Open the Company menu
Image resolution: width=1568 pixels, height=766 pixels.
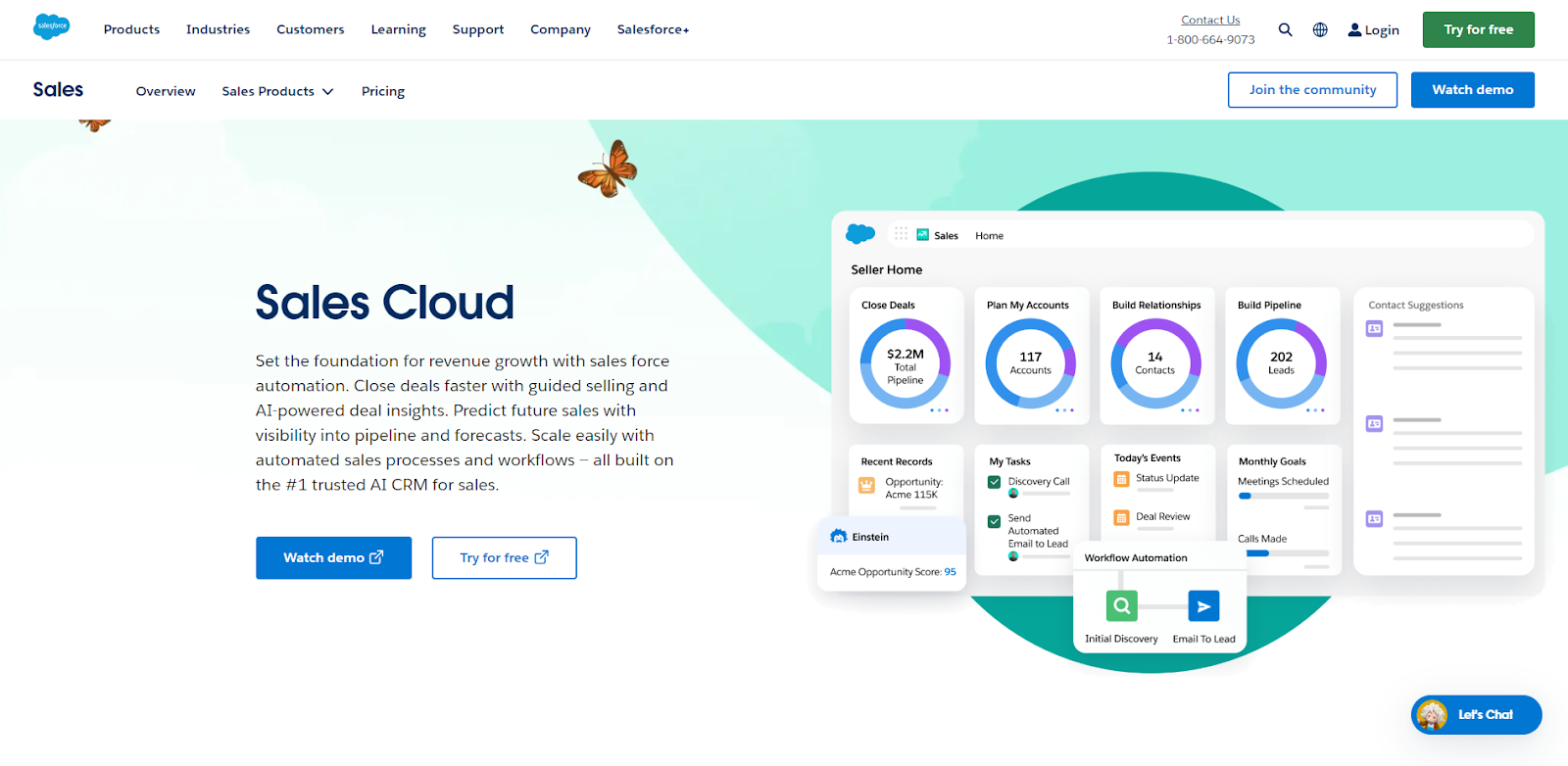(x=561, y=29)
